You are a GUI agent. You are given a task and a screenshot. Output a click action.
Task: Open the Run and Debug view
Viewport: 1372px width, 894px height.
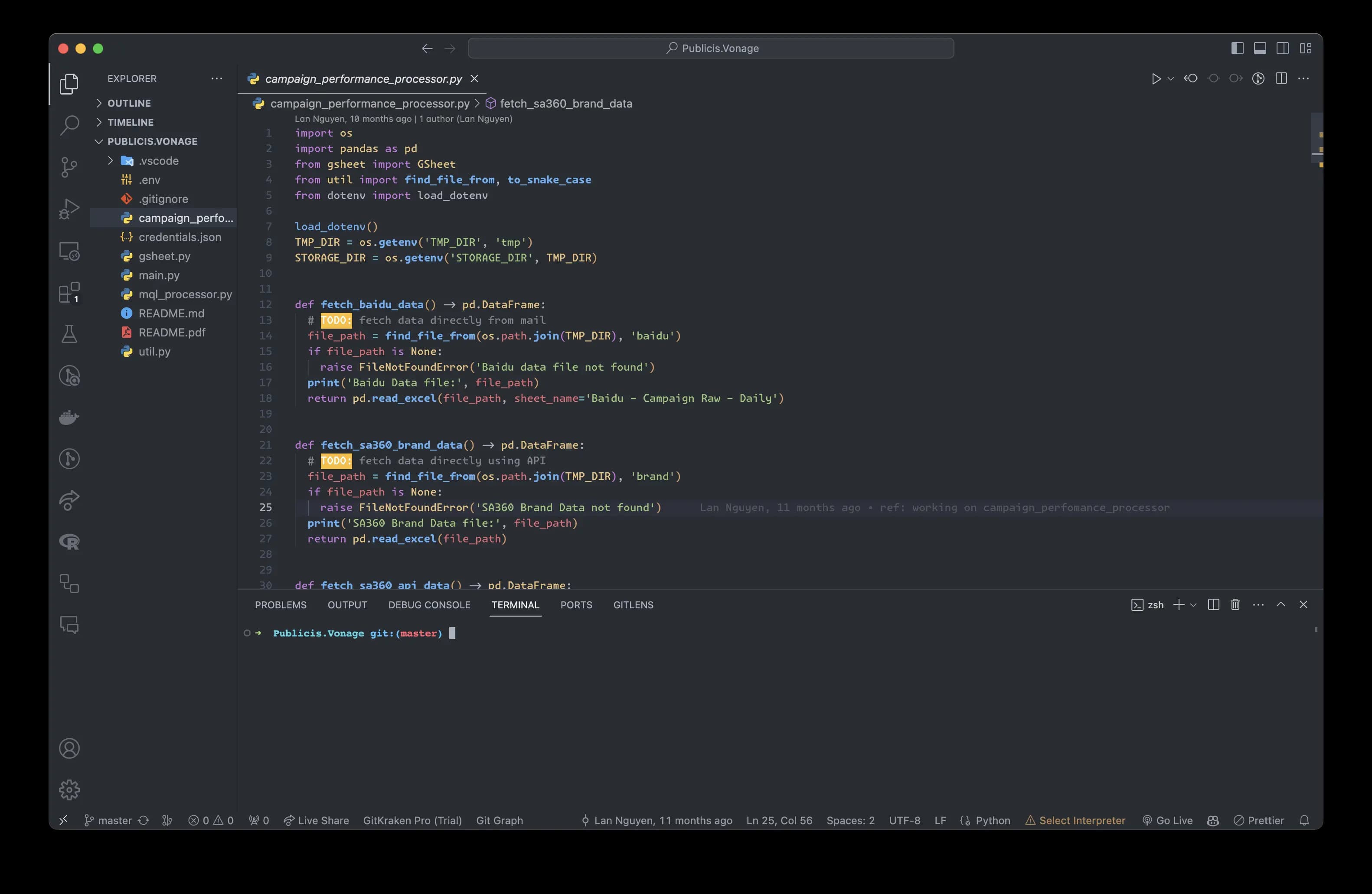pos(69,209)
